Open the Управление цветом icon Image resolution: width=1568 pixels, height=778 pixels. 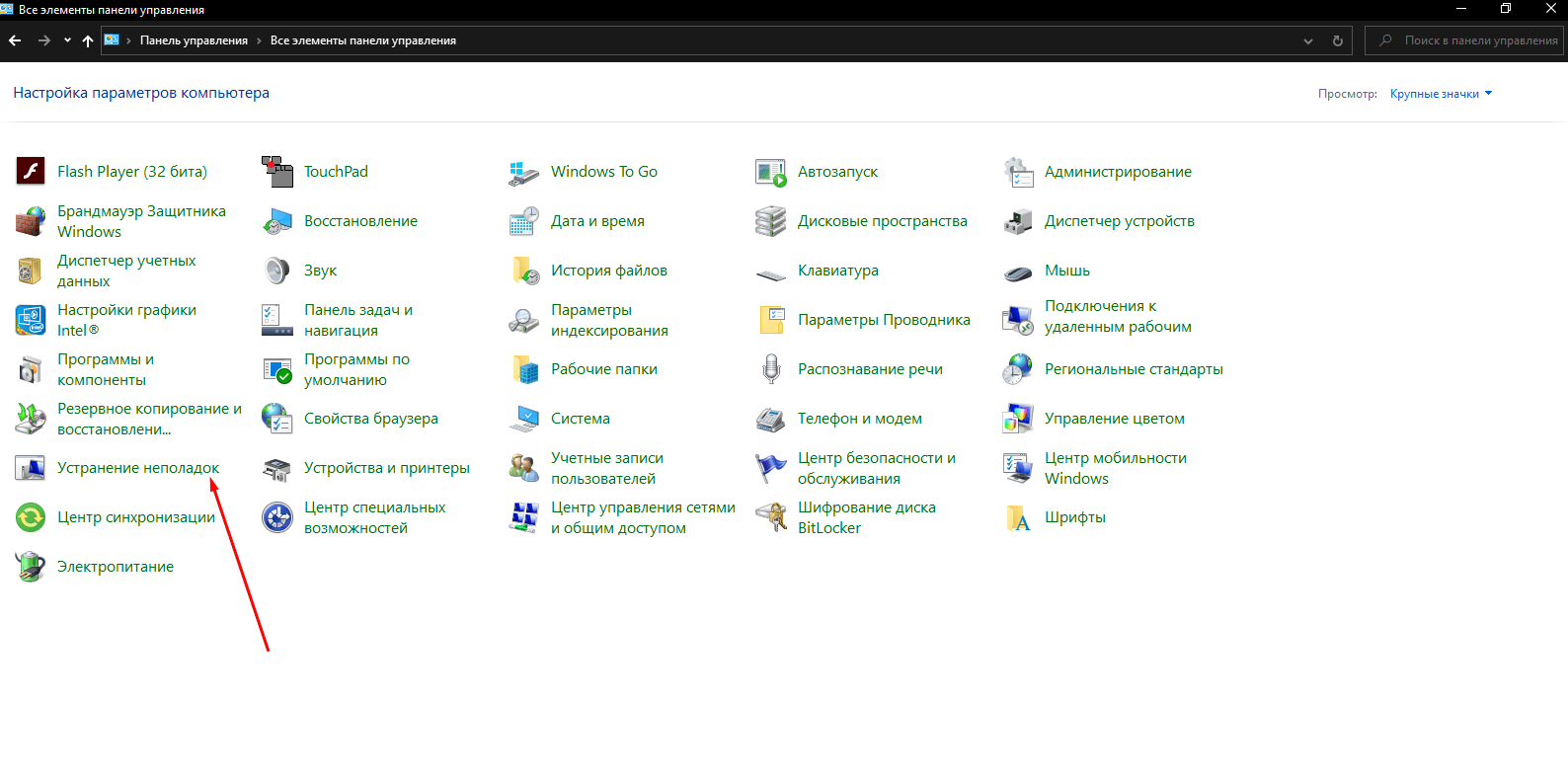(1018, 419)
